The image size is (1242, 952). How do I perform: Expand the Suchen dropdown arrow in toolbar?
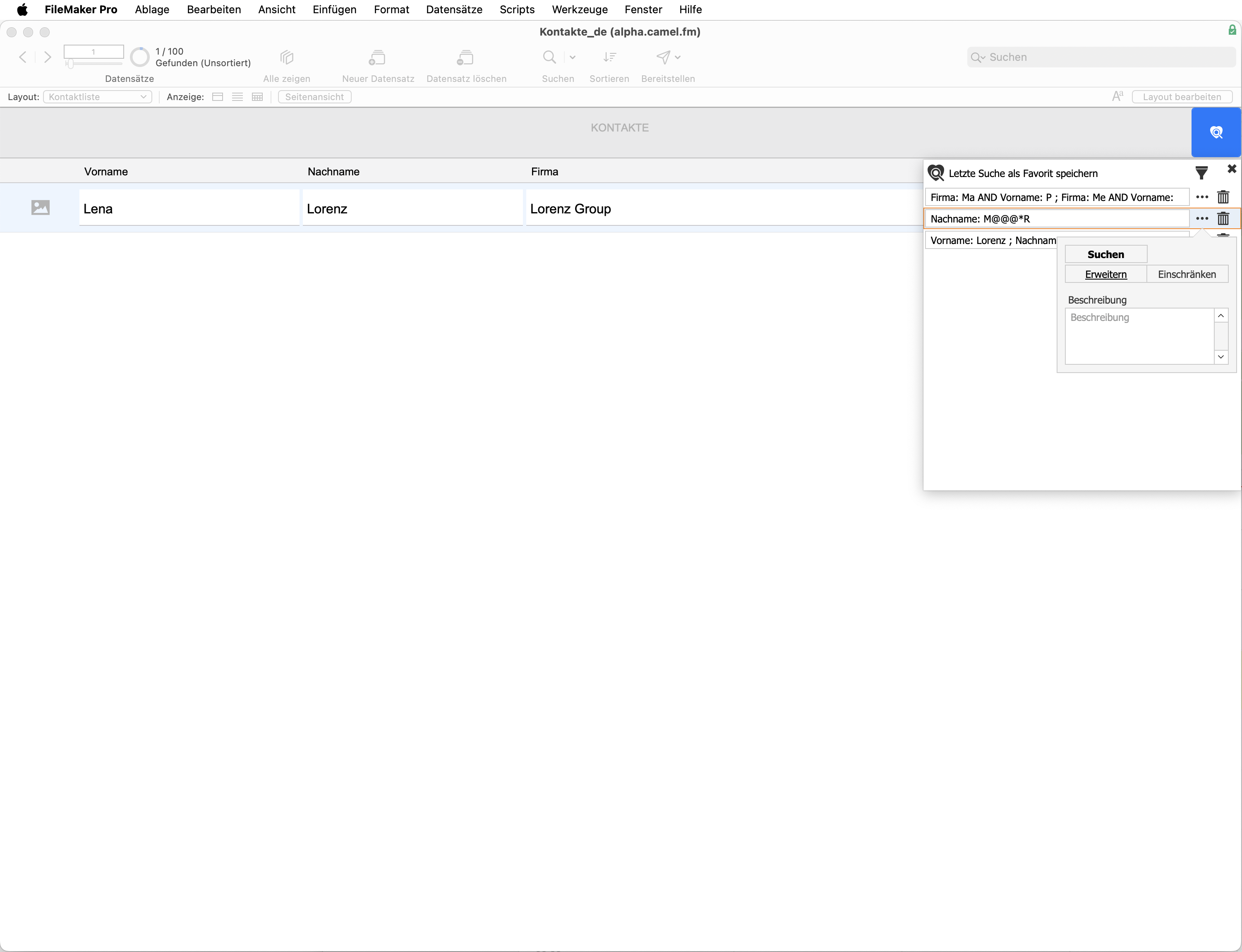pyautogui.click(x=573, y=57)
